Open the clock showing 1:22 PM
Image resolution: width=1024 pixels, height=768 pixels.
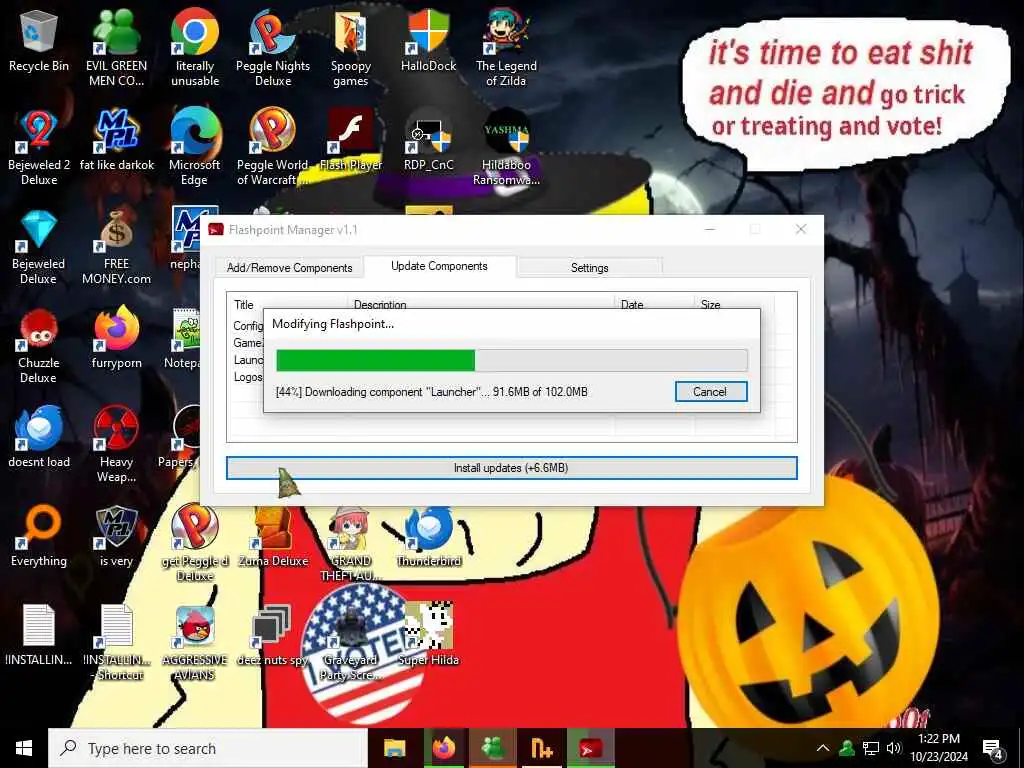tap(939, 748)
